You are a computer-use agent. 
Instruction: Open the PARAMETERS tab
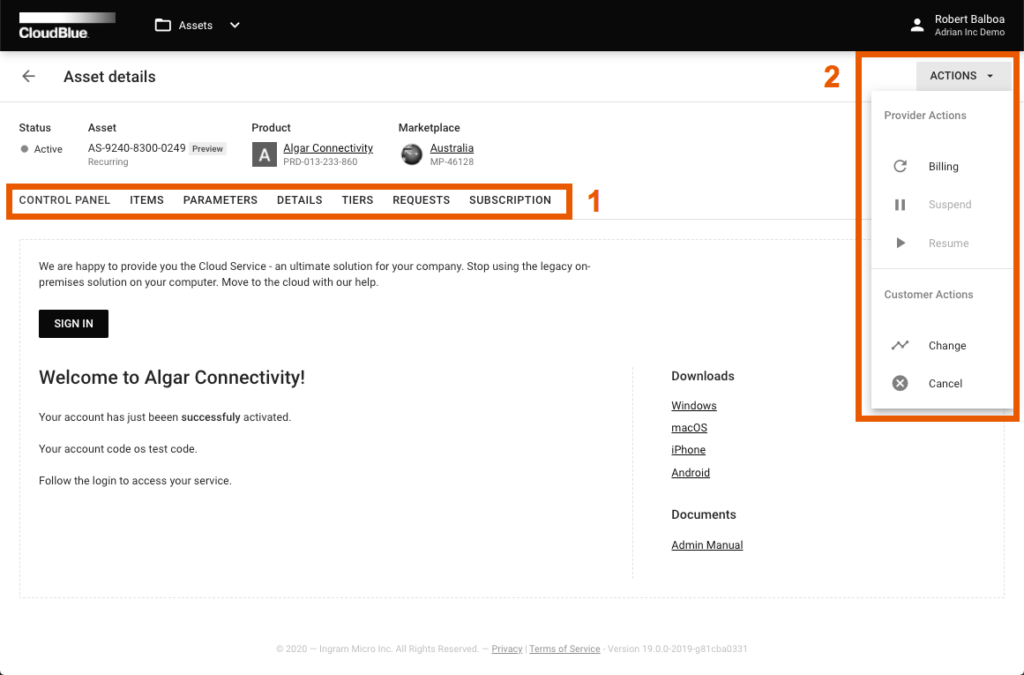coord(220,200)
